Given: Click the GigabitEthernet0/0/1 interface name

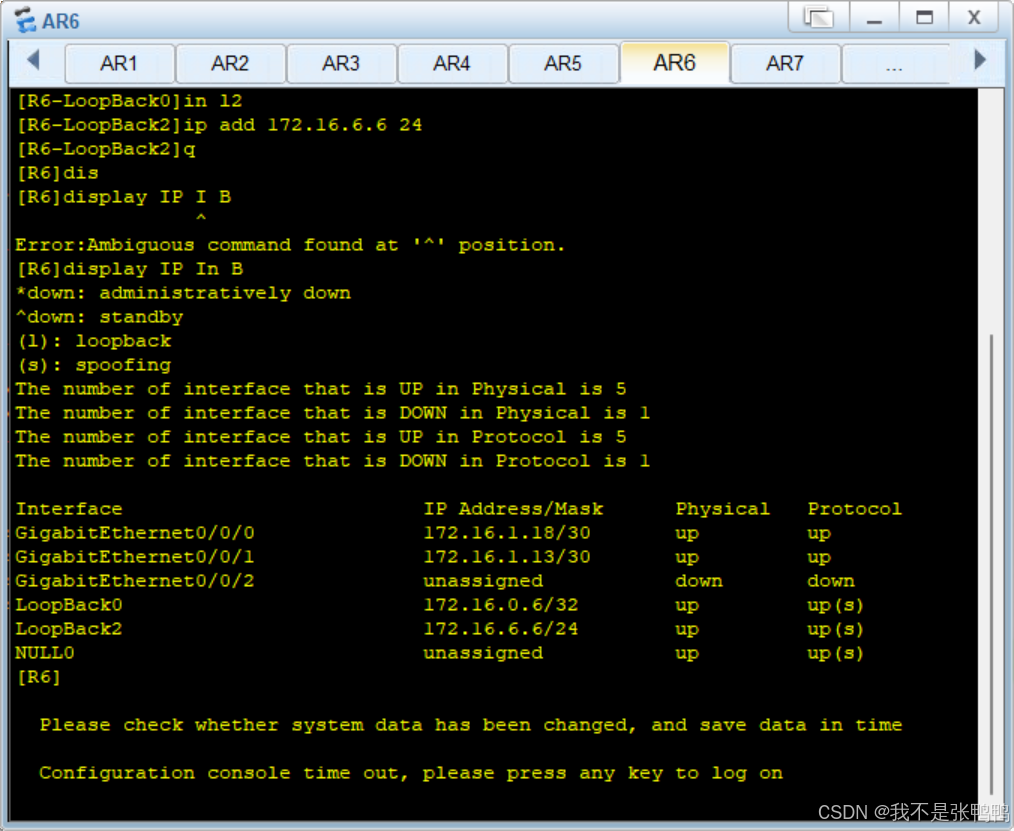Looking at the screenshot, I should pos(135,557).
